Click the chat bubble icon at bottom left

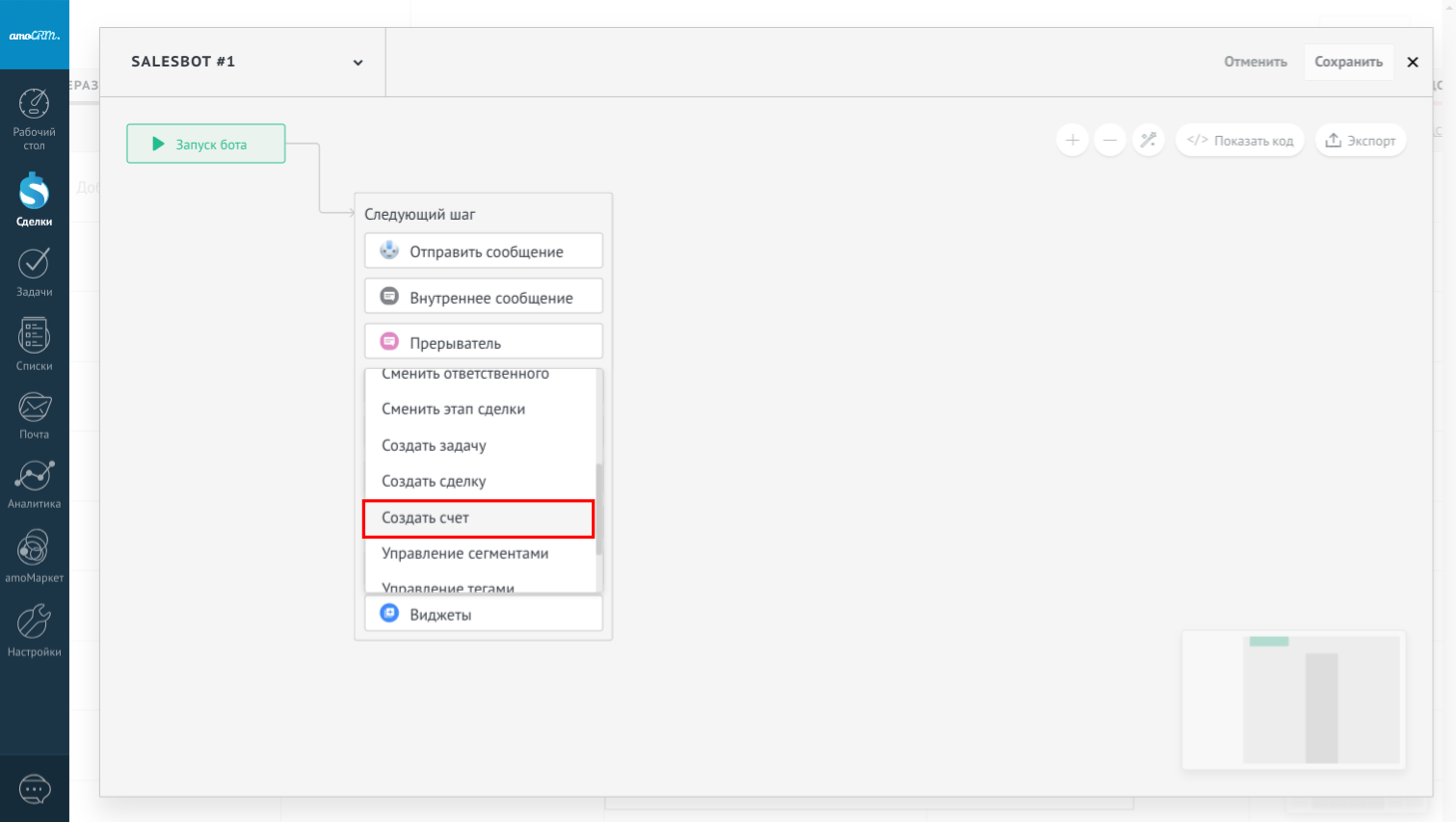point(35,789)
